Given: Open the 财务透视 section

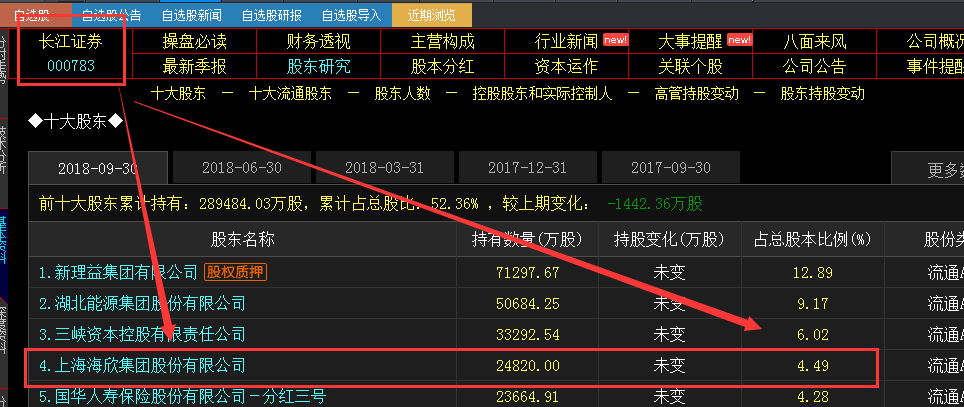Looking at the screenshot, I should pos(318,42).
